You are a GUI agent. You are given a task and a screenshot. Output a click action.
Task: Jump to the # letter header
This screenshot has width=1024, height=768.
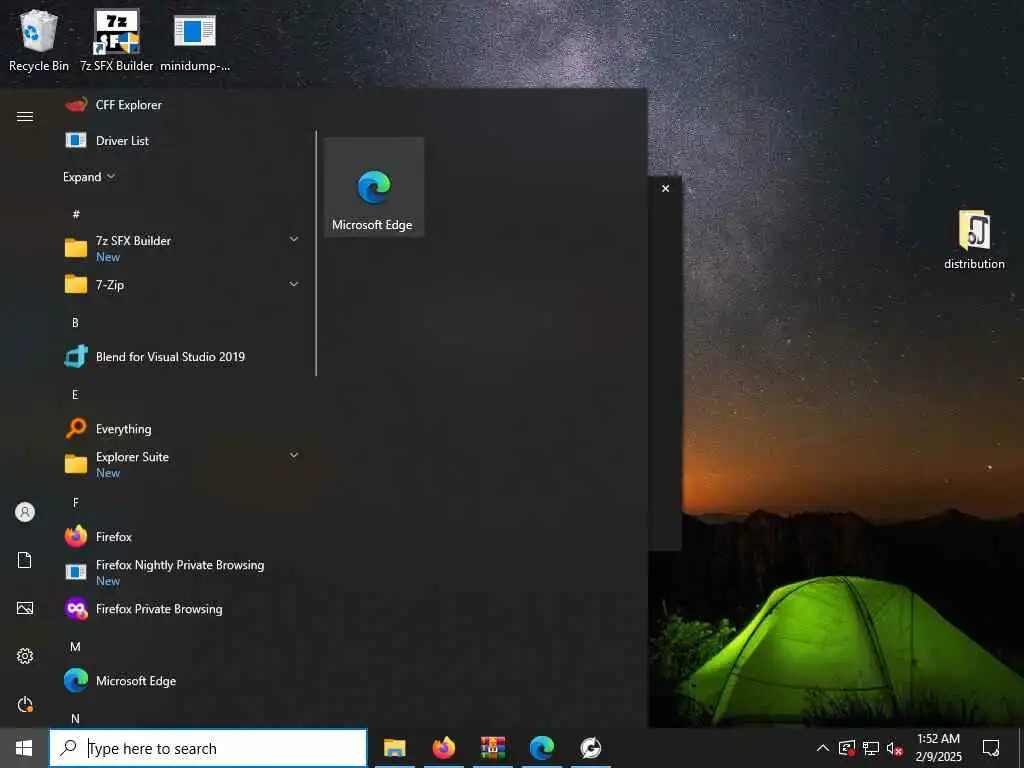(x=76, y=214)
